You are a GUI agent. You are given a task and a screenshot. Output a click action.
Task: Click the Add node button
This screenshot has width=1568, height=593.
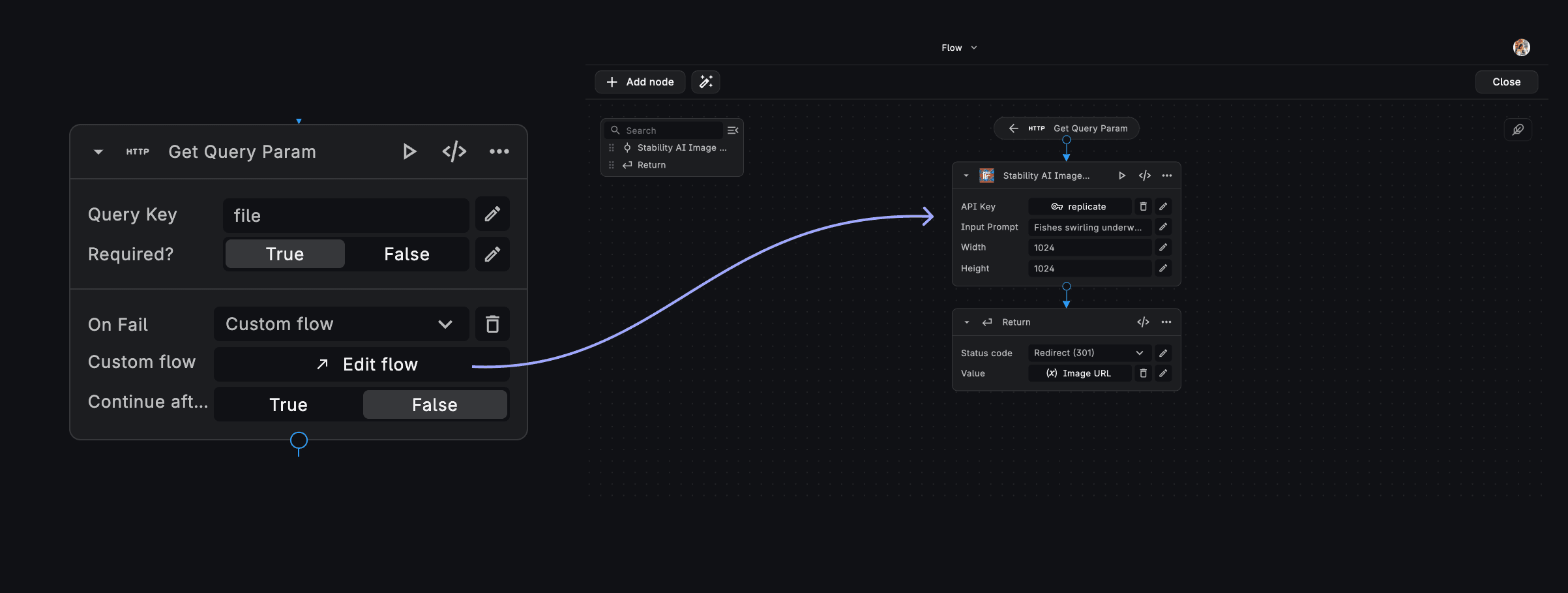(x=640, y=82)
